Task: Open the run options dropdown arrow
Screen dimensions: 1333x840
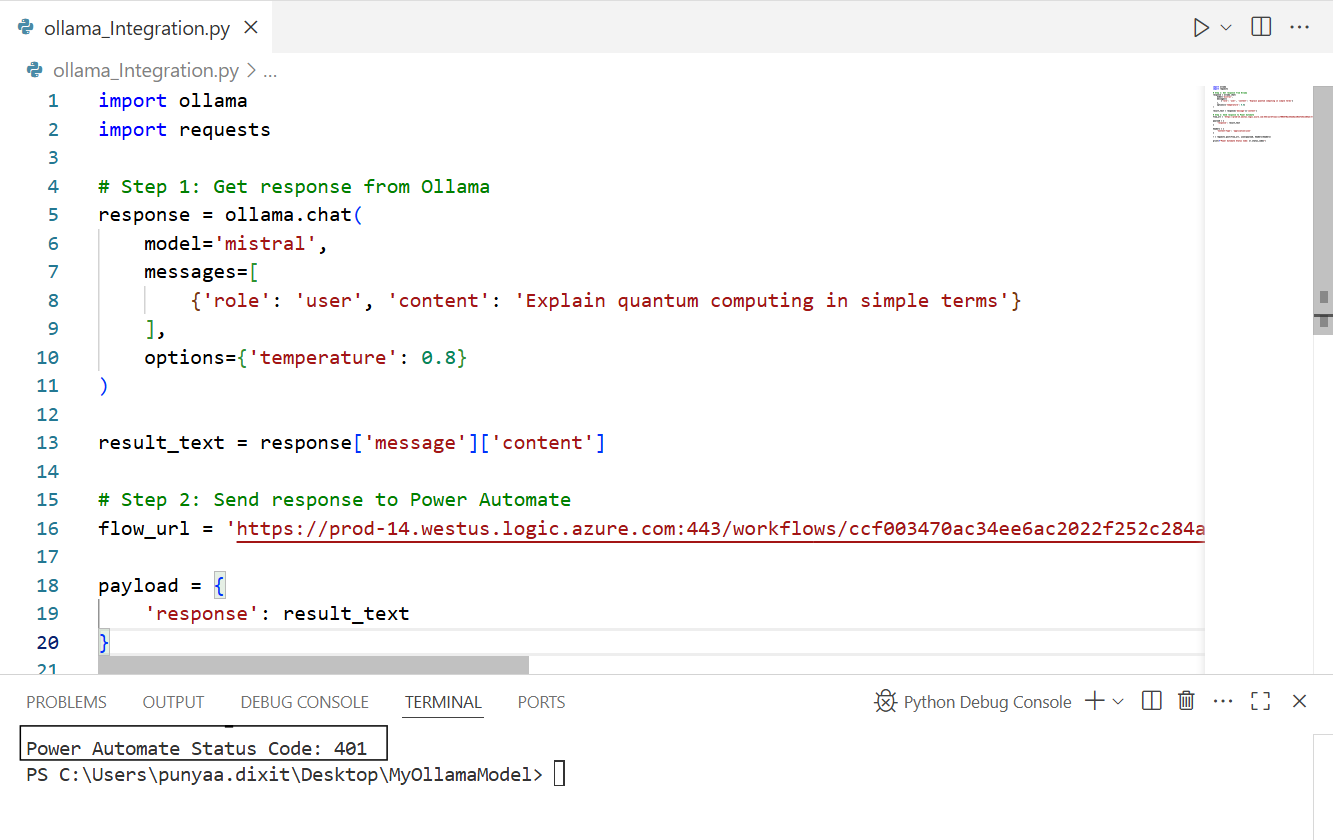Action: (x=1226, y=28)
